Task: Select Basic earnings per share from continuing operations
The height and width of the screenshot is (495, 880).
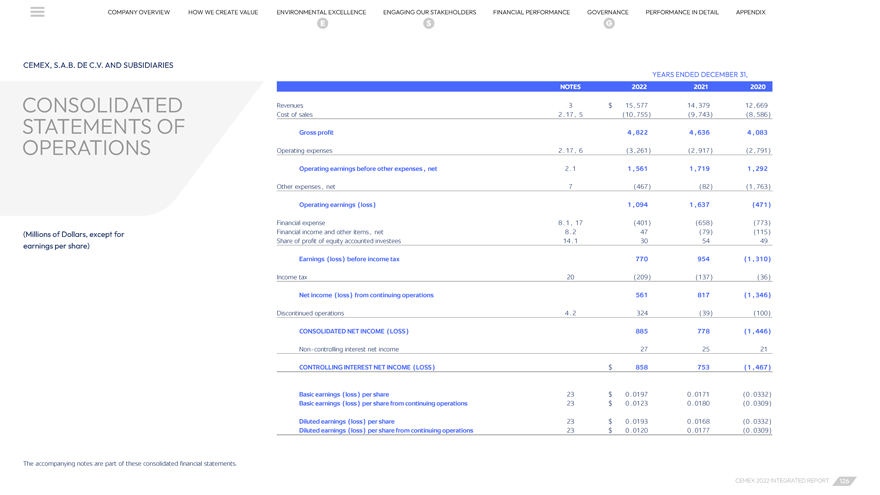Action: click(x=383, y=404)
